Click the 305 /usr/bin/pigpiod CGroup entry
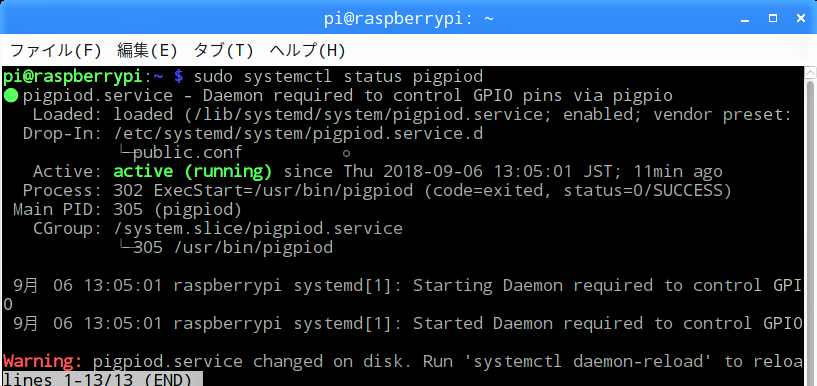This screenshot has width=817, height=386. [x=233, y=247]
